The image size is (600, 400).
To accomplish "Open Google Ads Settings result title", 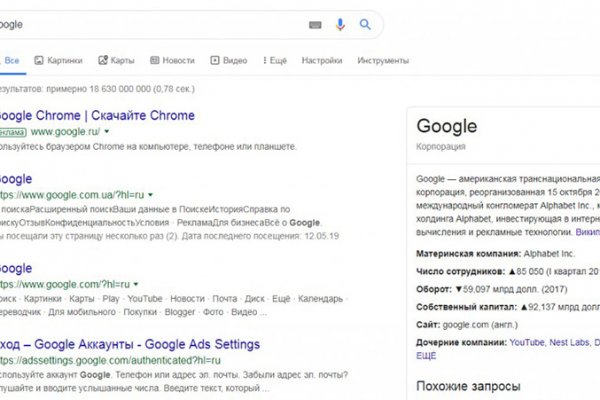I will 130,343.
